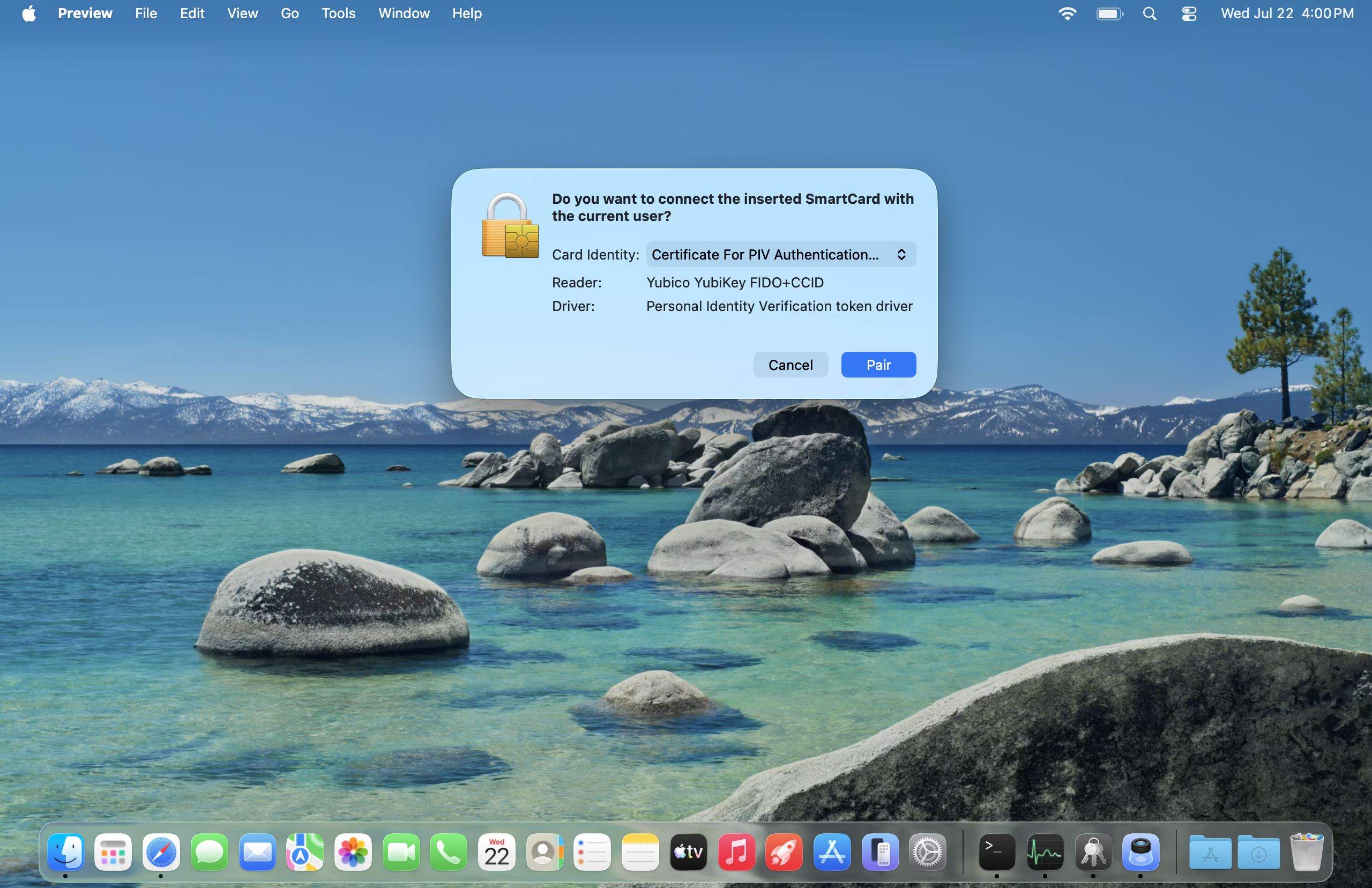This screenshot has width=1372, height=888.
Task: Open the Downloads folder stack
Action: coord(1258,852)
